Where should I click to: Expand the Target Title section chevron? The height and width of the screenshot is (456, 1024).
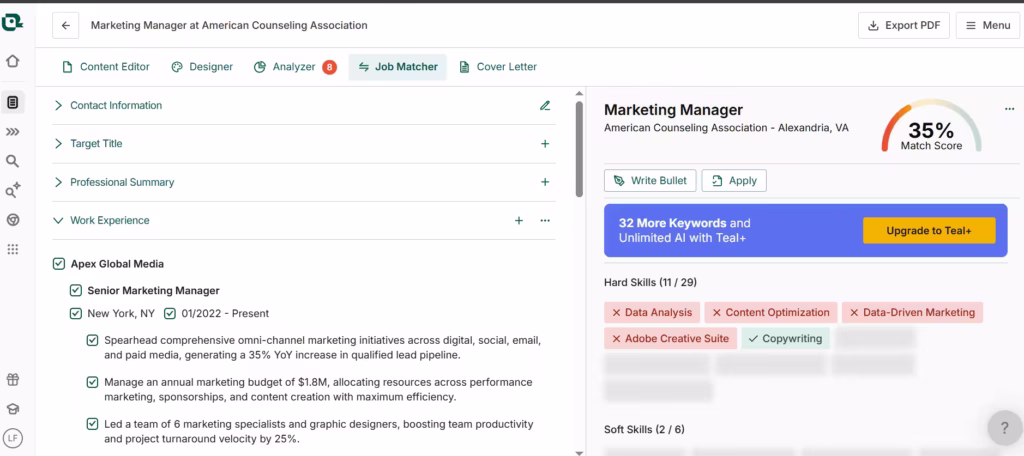(58, 144)
